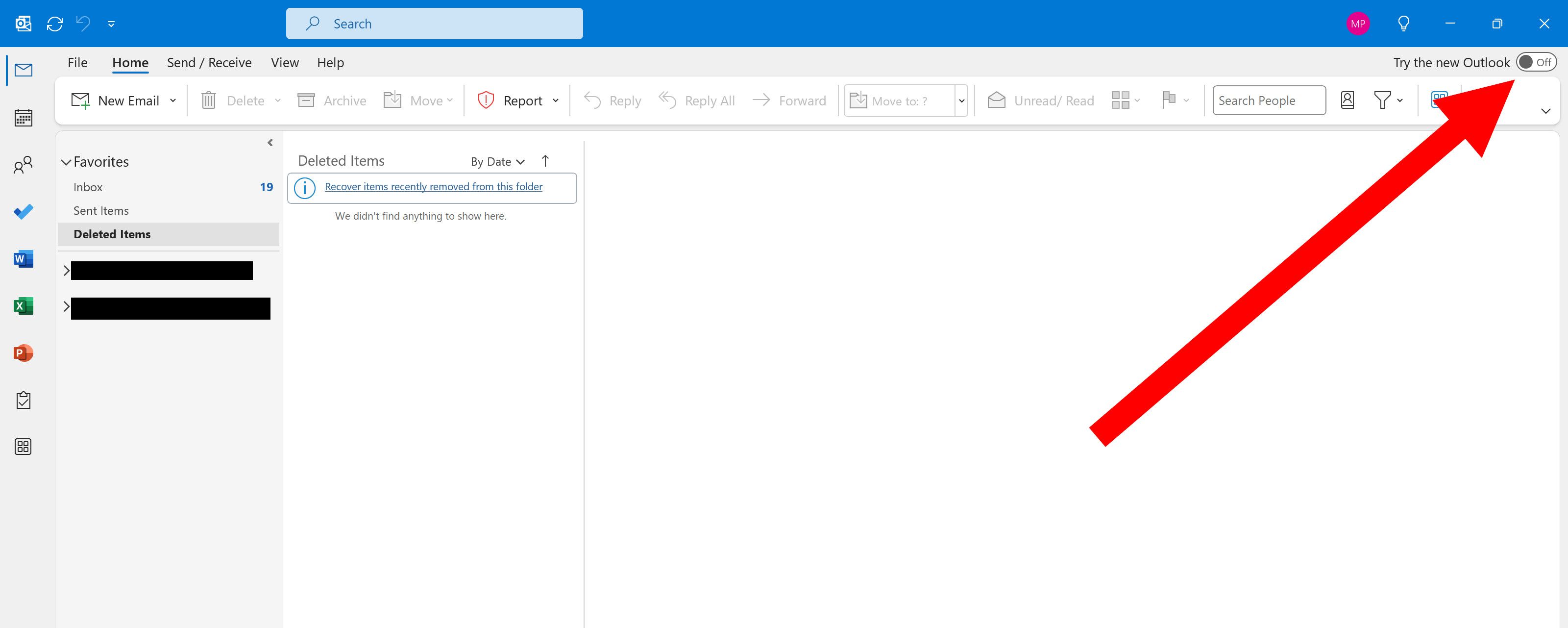Expand the Move to dropdown arrow

click(x=958, y=99)
